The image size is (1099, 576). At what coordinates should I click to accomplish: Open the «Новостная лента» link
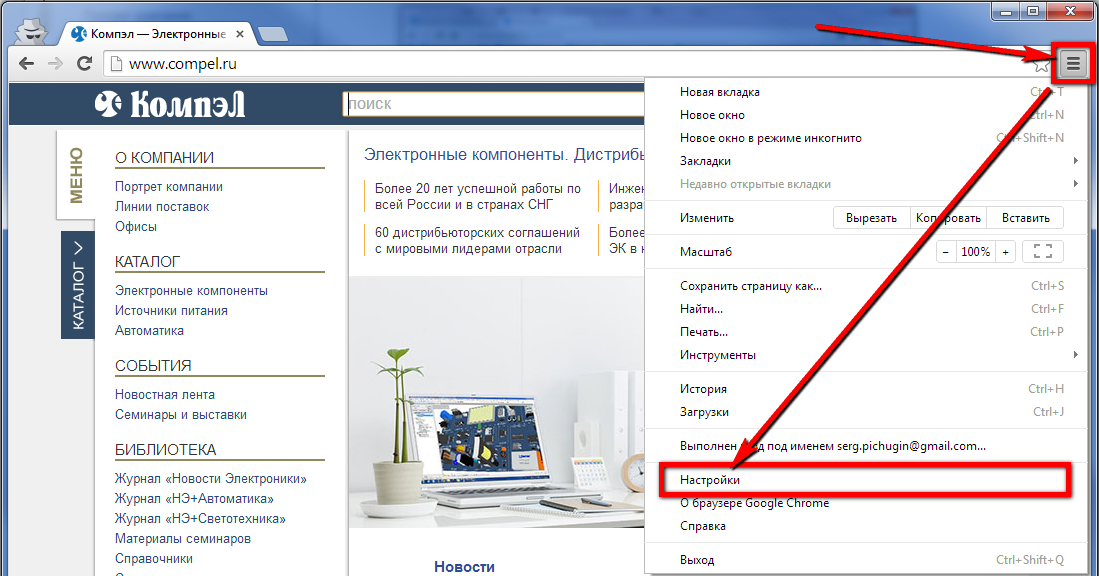click(x=165, y=395)
